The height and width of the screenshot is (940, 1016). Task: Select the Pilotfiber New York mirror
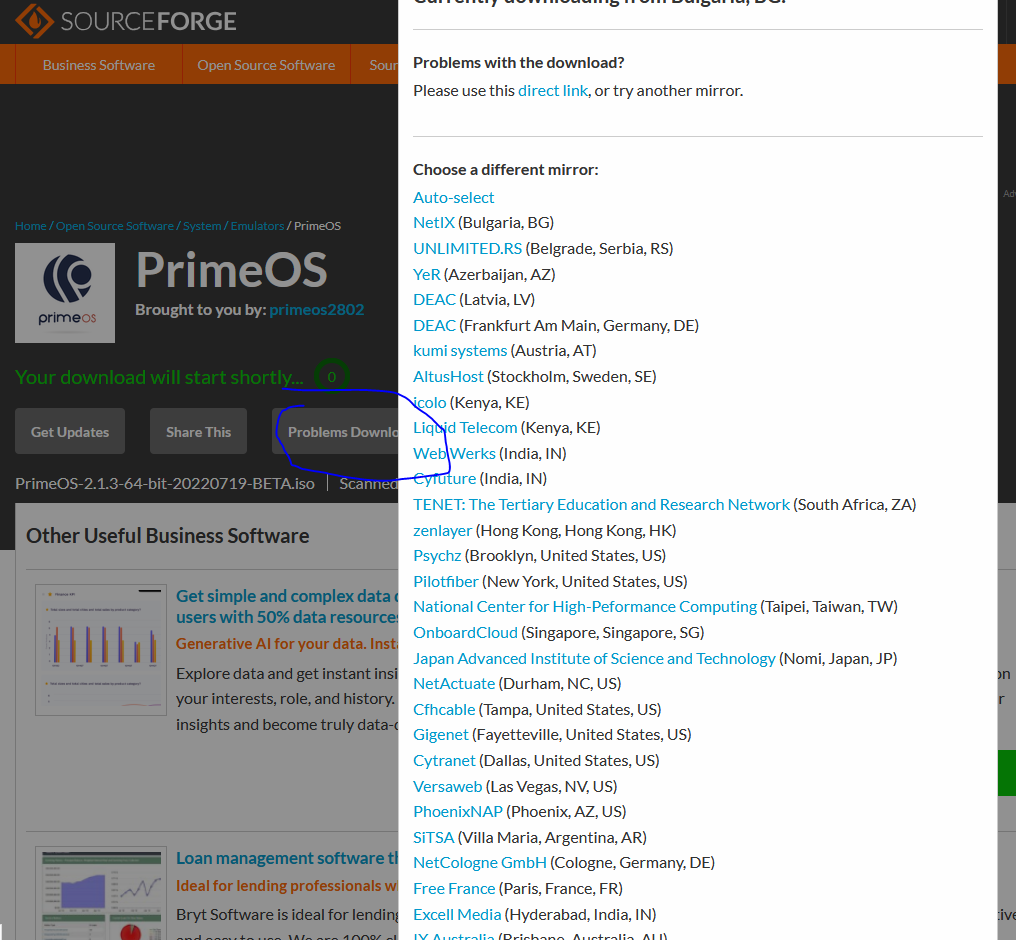tap(446, 582)
